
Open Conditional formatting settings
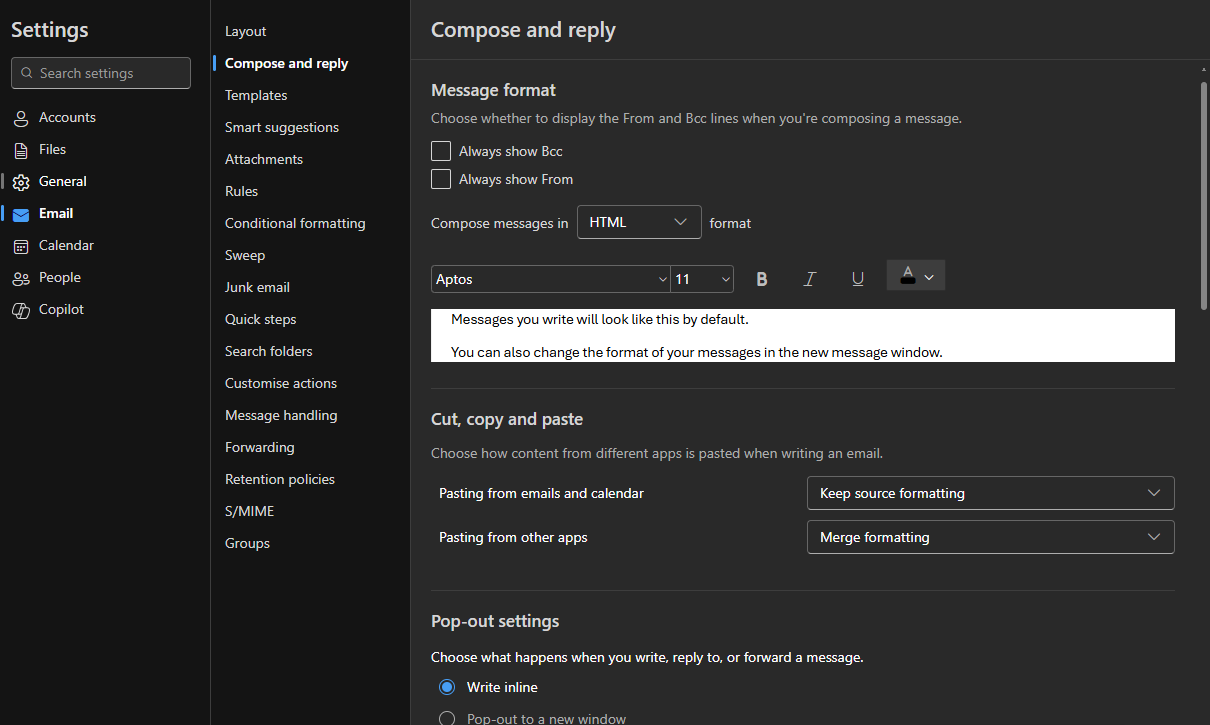click(295, 223)
